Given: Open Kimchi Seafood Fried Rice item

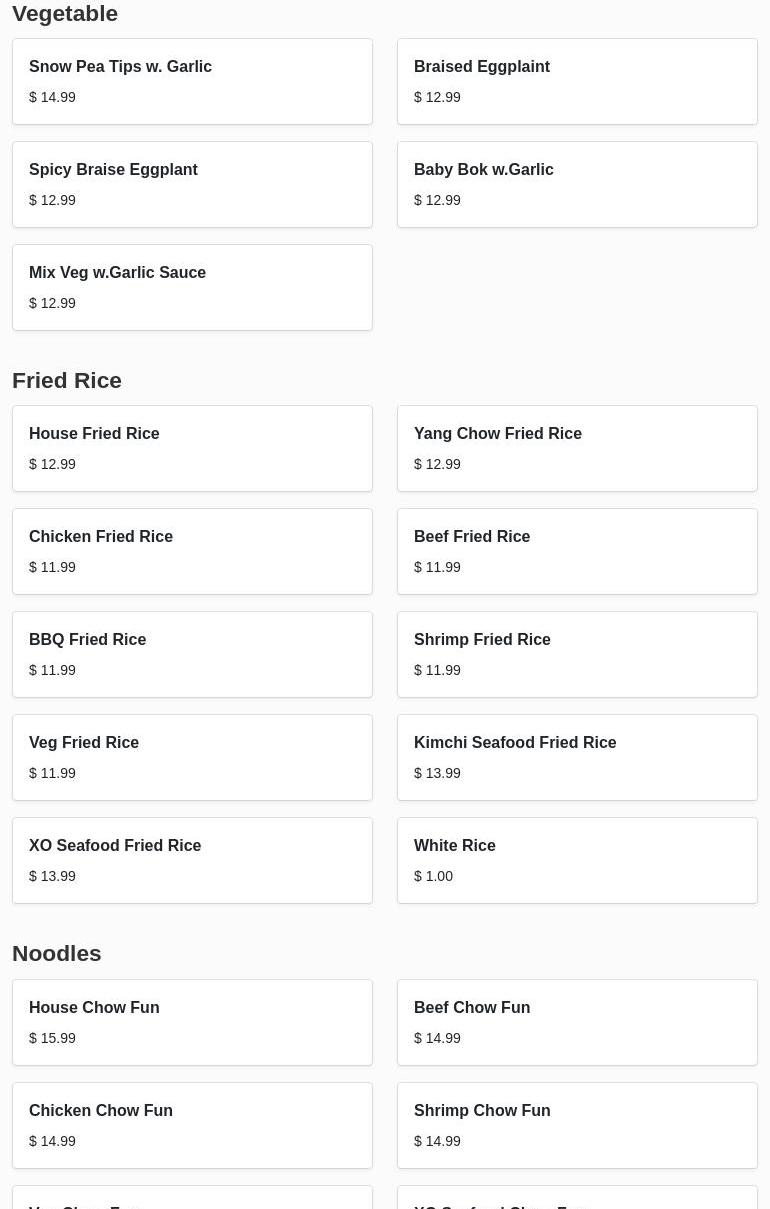Looking at the screenshot, I should click(577, 757).
